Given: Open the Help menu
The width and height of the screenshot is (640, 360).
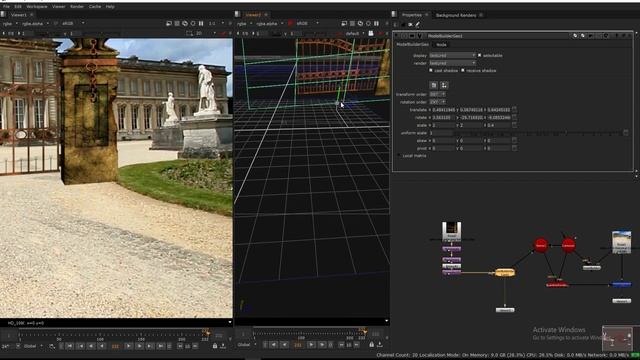Looking at the screenshot, I should (x=110, y=7).
